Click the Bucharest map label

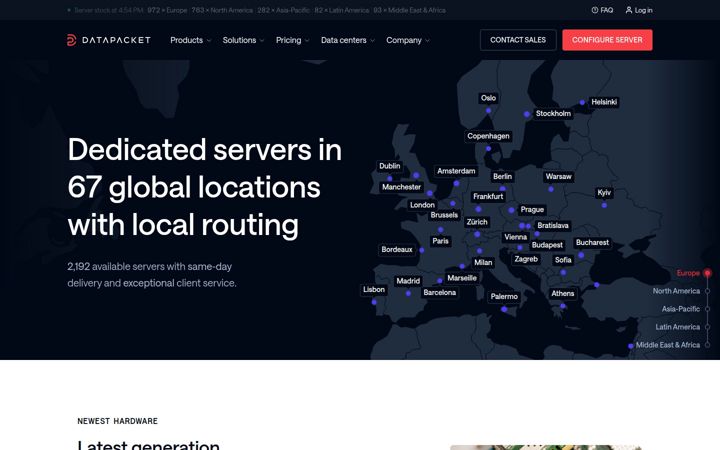click(x=592, y=242)
